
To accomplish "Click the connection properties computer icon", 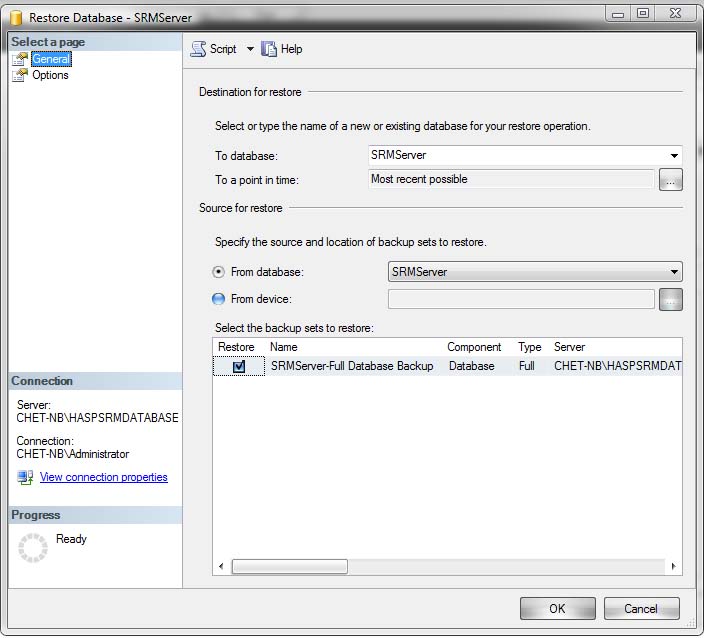I will pyautogui.click(x=25, y=477).
